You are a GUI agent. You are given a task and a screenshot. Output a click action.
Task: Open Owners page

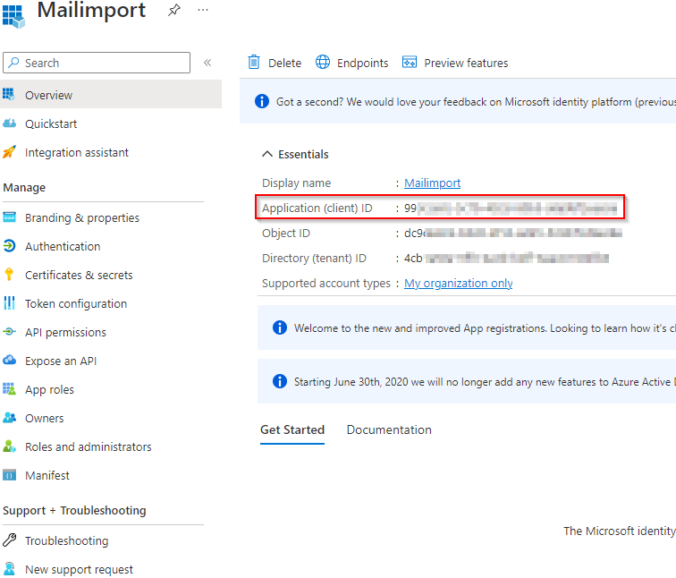44,418
